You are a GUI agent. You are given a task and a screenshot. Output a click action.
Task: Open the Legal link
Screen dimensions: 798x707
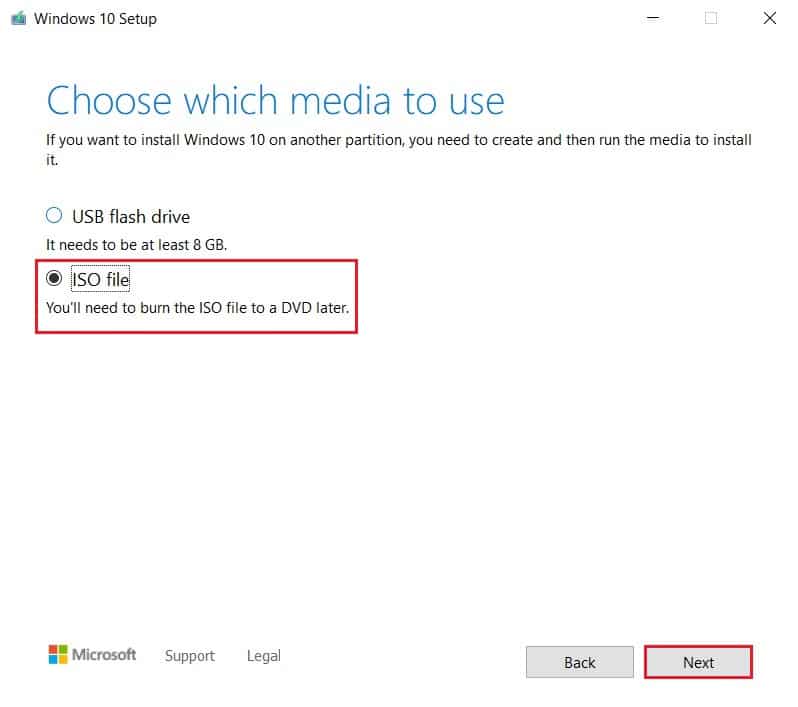[264, 656]
